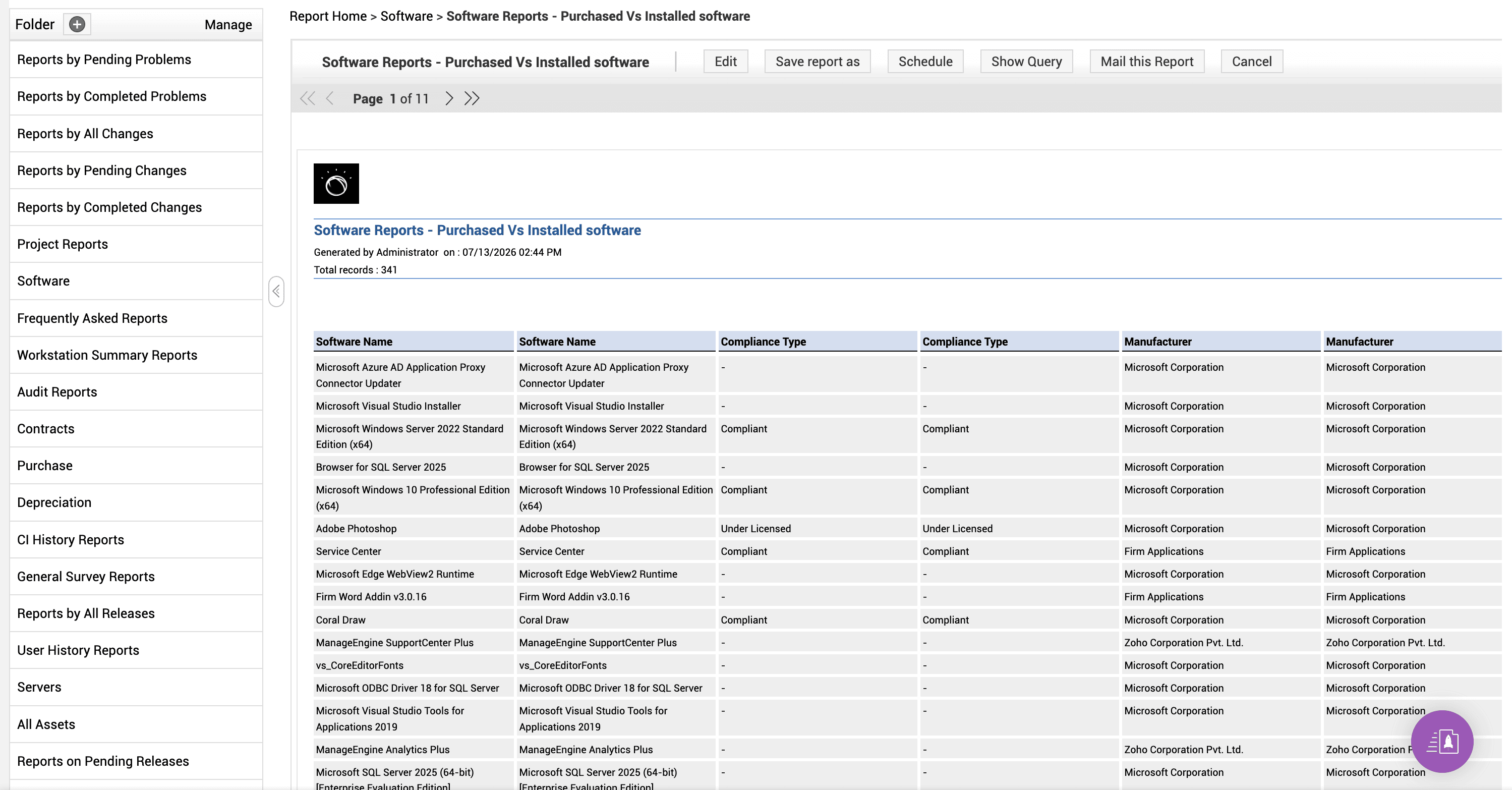This screenshot has height=790, width=1512.
Task: Click the Total records : 341 text
Action: point(355,270)
